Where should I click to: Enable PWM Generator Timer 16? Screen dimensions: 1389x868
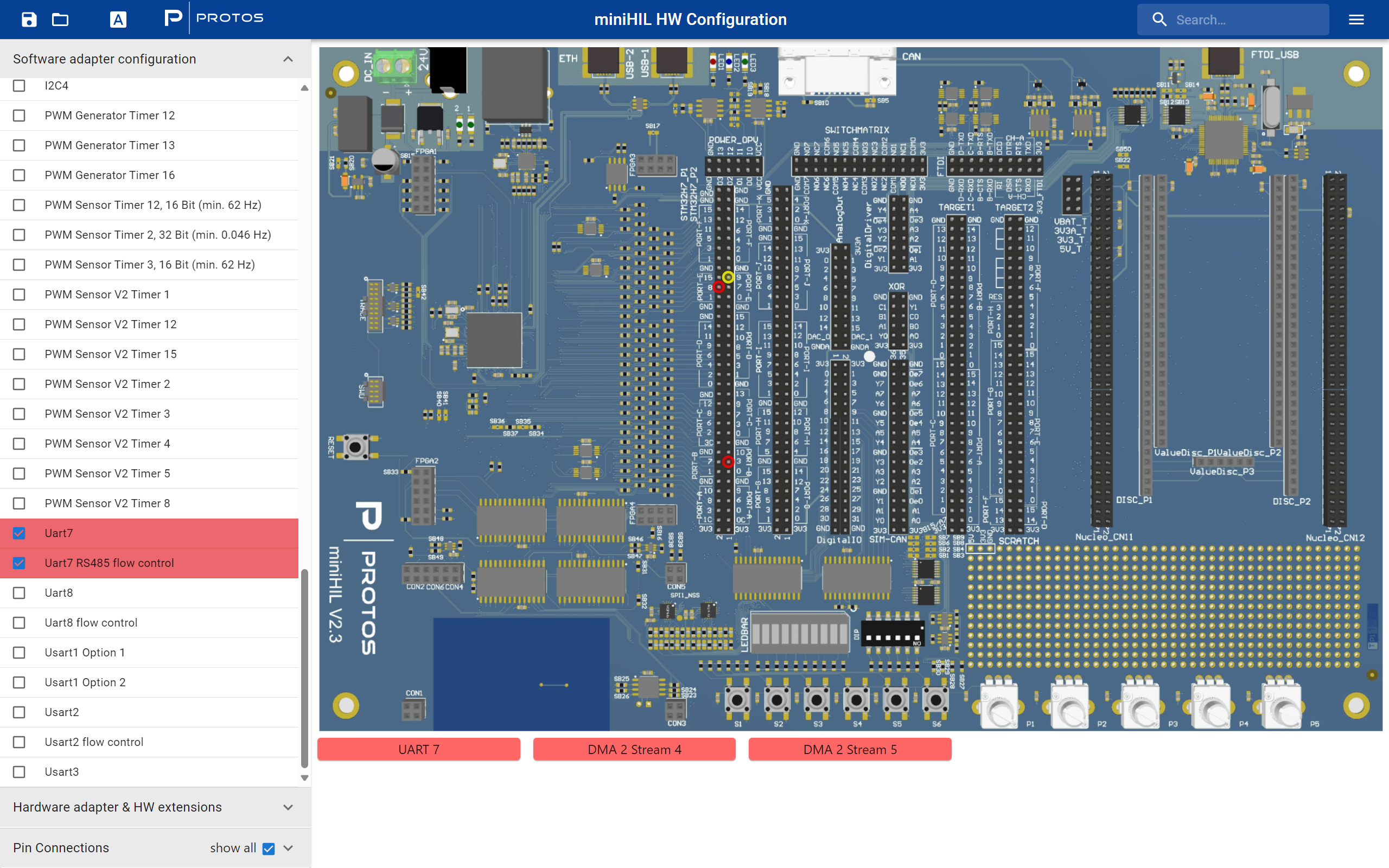(x=19, y=175)
